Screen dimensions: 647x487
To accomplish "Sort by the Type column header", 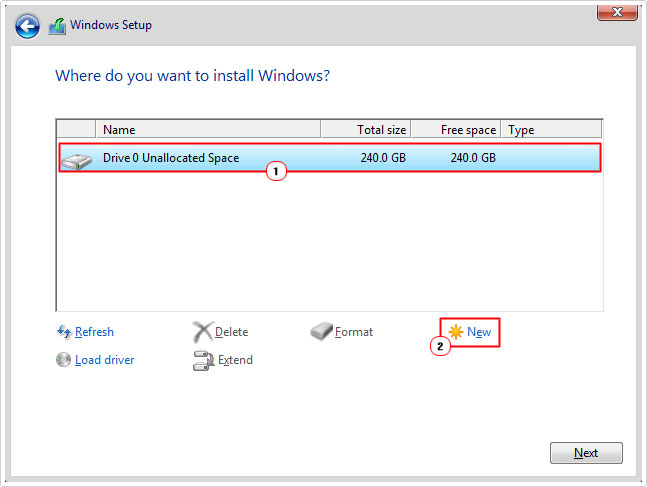I will click(x=552, y=130).
